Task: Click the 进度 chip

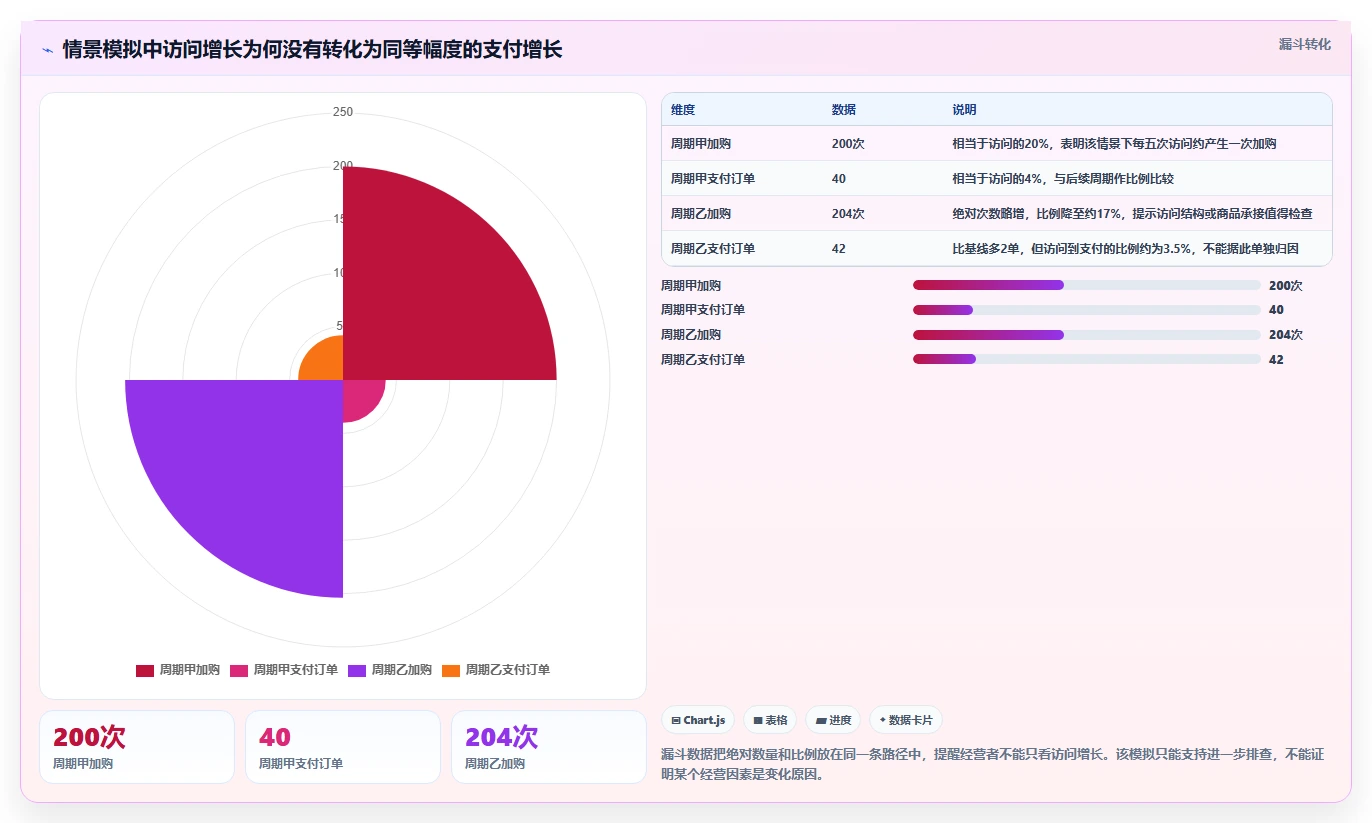Action: click(x=833, y=720)
